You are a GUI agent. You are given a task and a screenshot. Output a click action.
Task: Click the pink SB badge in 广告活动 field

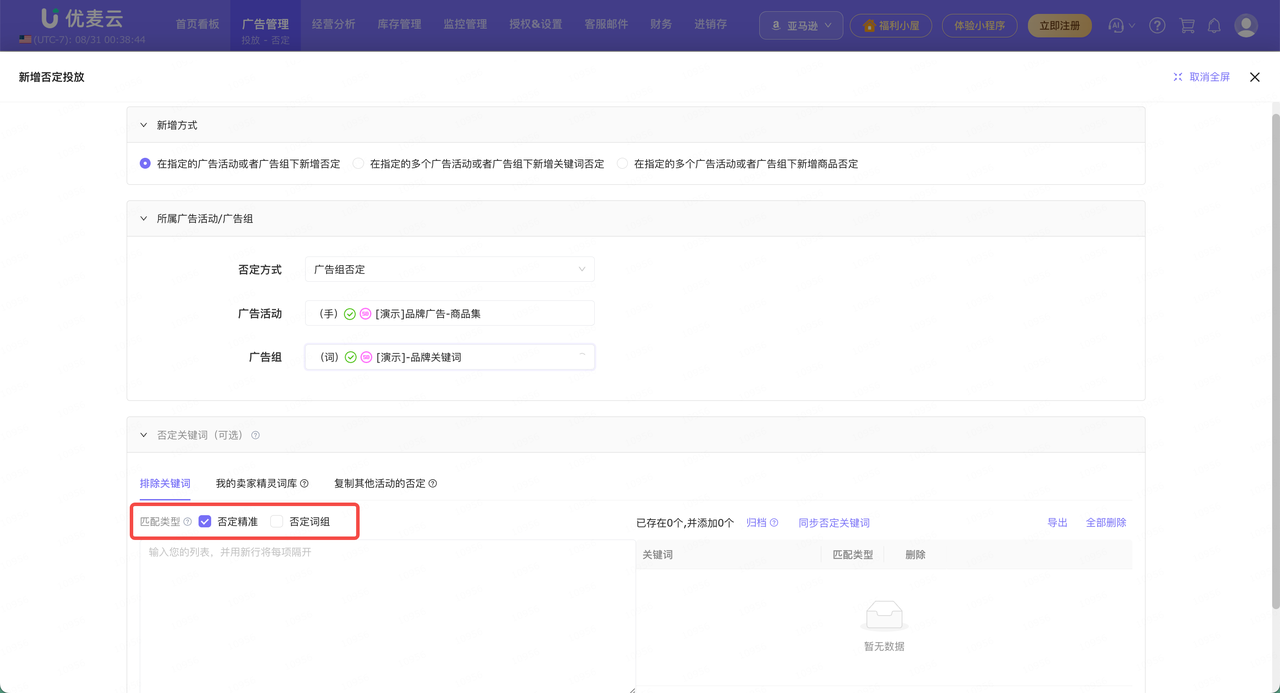tap(366, 314)
